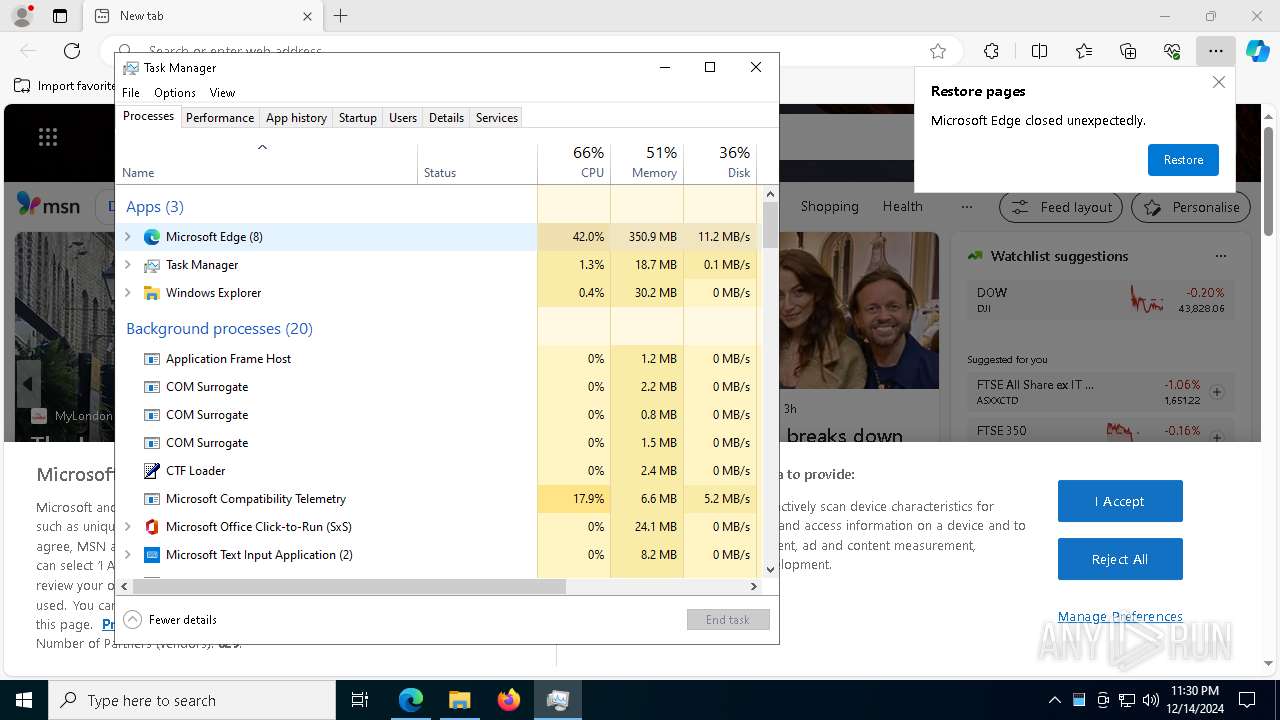Open Edge profile avatar
1280x720 pixels.
[21, 16]
